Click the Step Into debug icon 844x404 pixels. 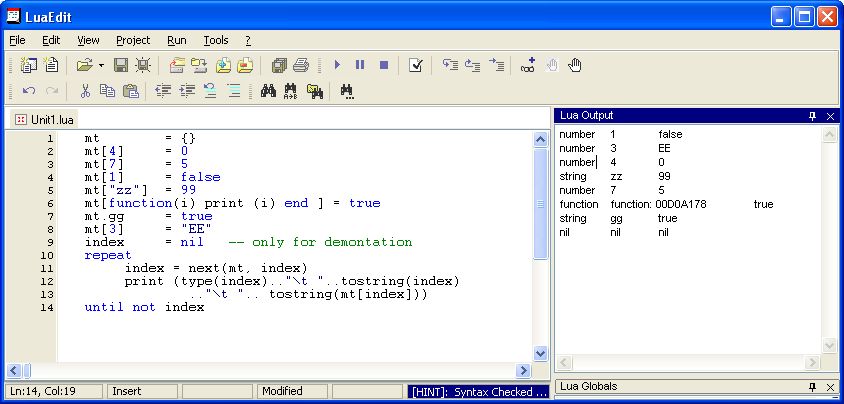pyautogui.click(x=450, y=66)
